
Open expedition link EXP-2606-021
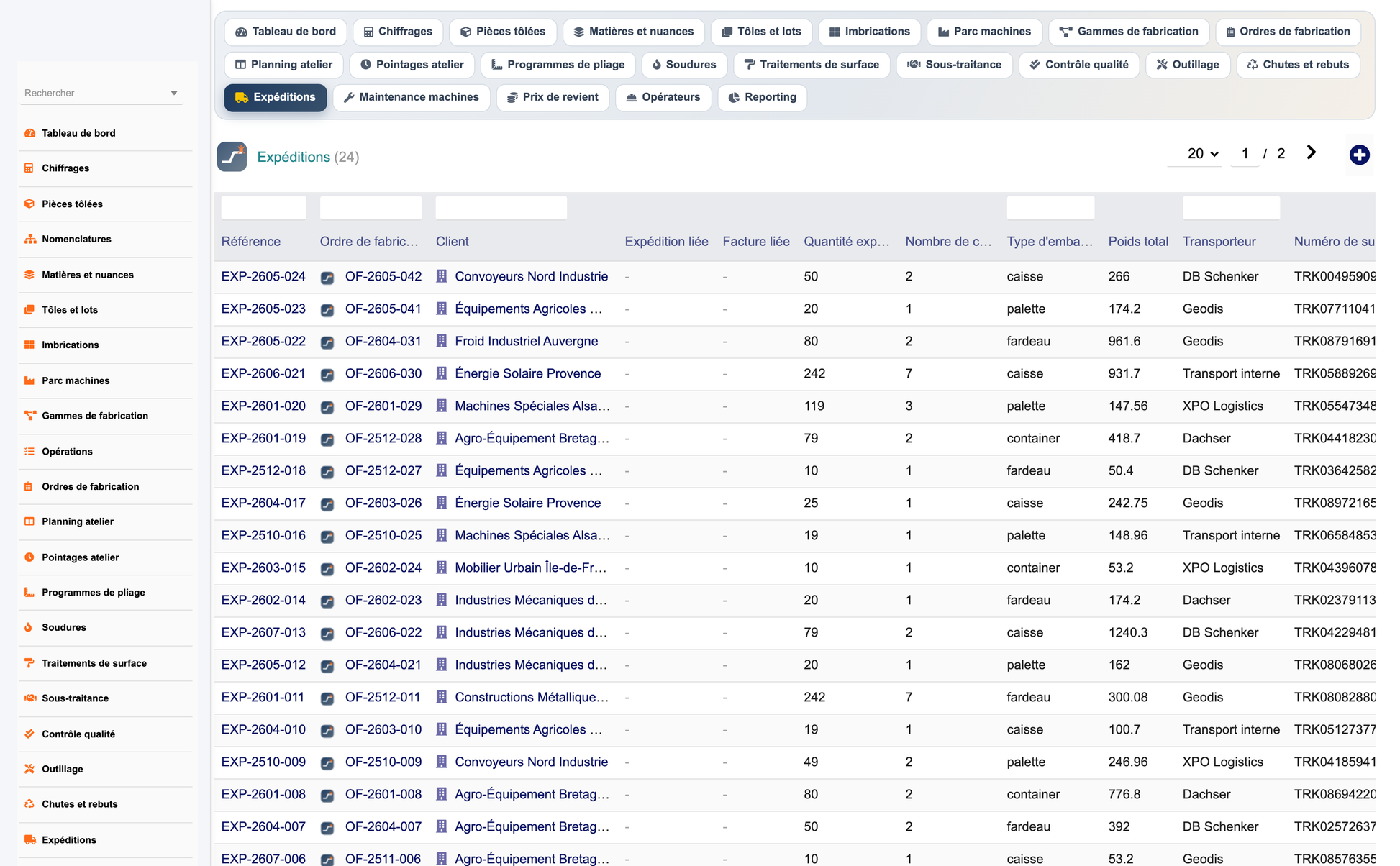pos(263,374)
